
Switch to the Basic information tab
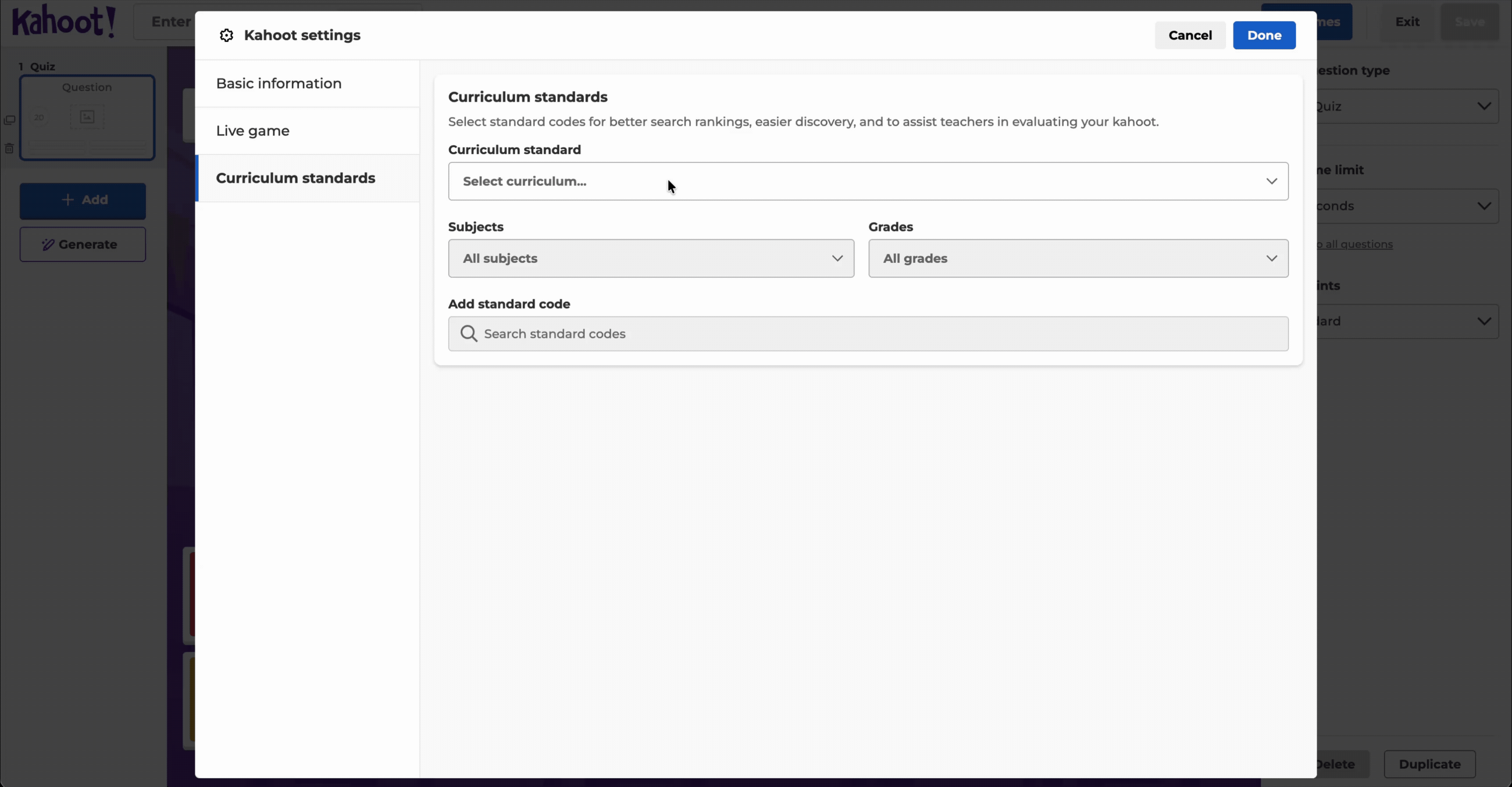tap(279, 83)
